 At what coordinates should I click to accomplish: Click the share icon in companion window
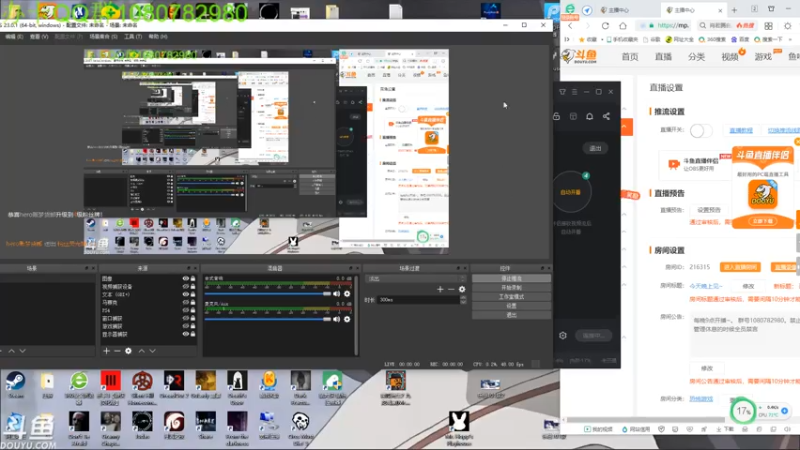click(x=606, y=116)
